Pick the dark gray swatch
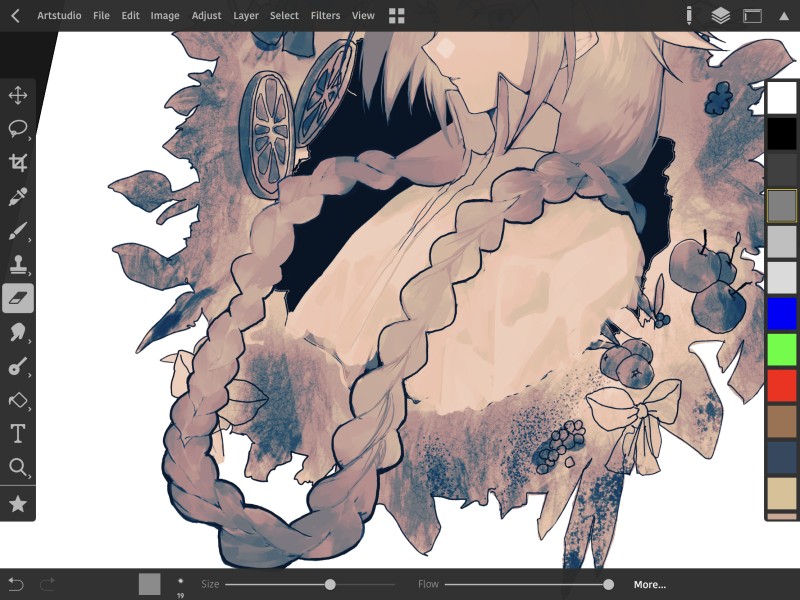Screen dimensions: 800x600 [x=782, y=170]
